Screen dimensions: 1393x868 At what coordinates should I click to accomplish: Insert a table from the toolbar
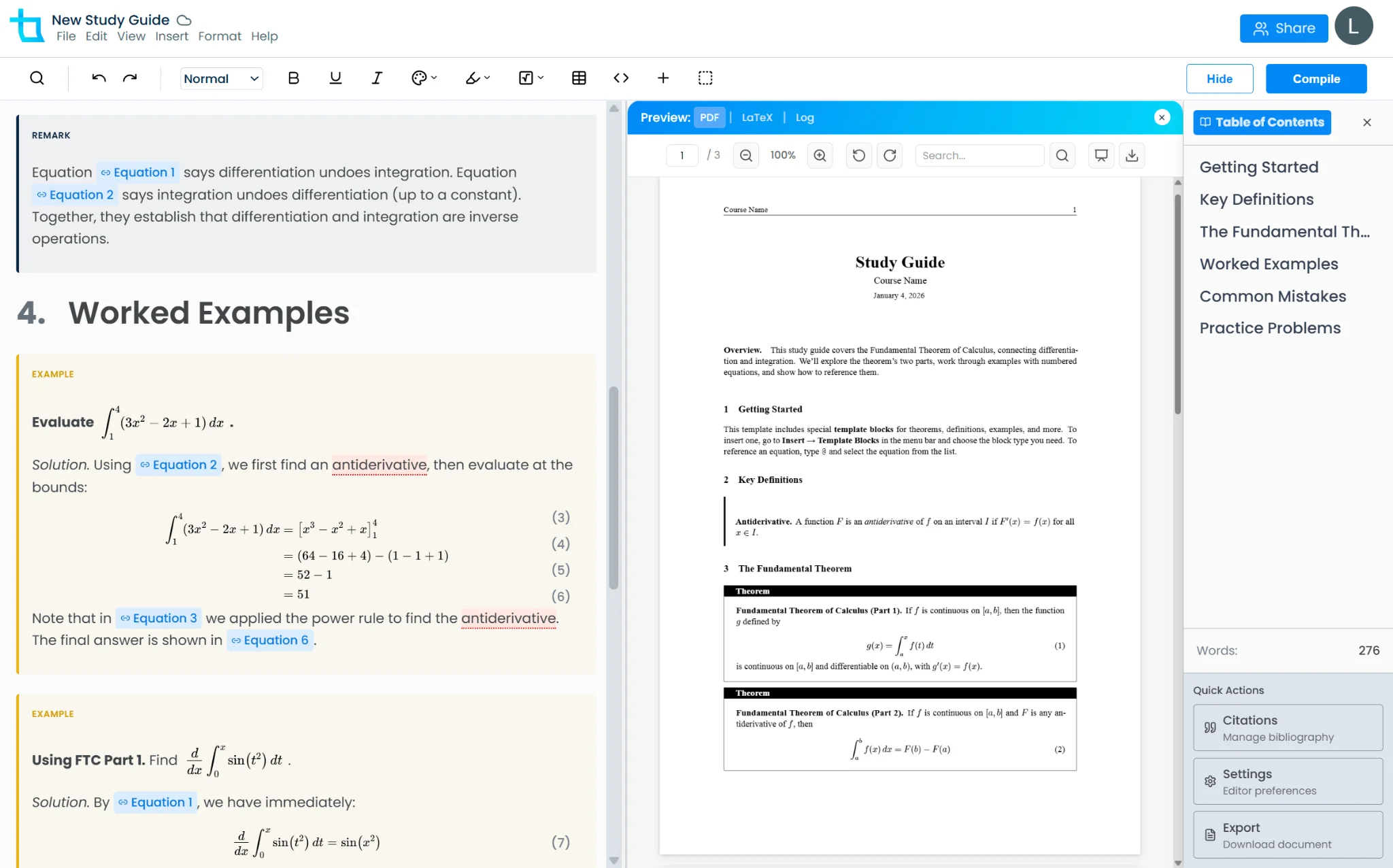(x=577, y=78)
